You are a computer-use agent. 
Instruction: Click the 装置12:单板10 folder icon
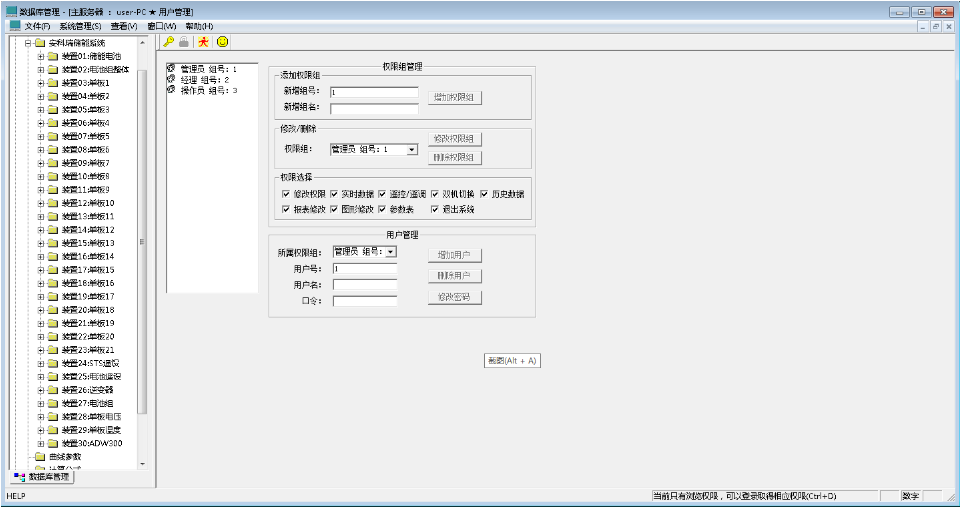click(x=53, y=203)
